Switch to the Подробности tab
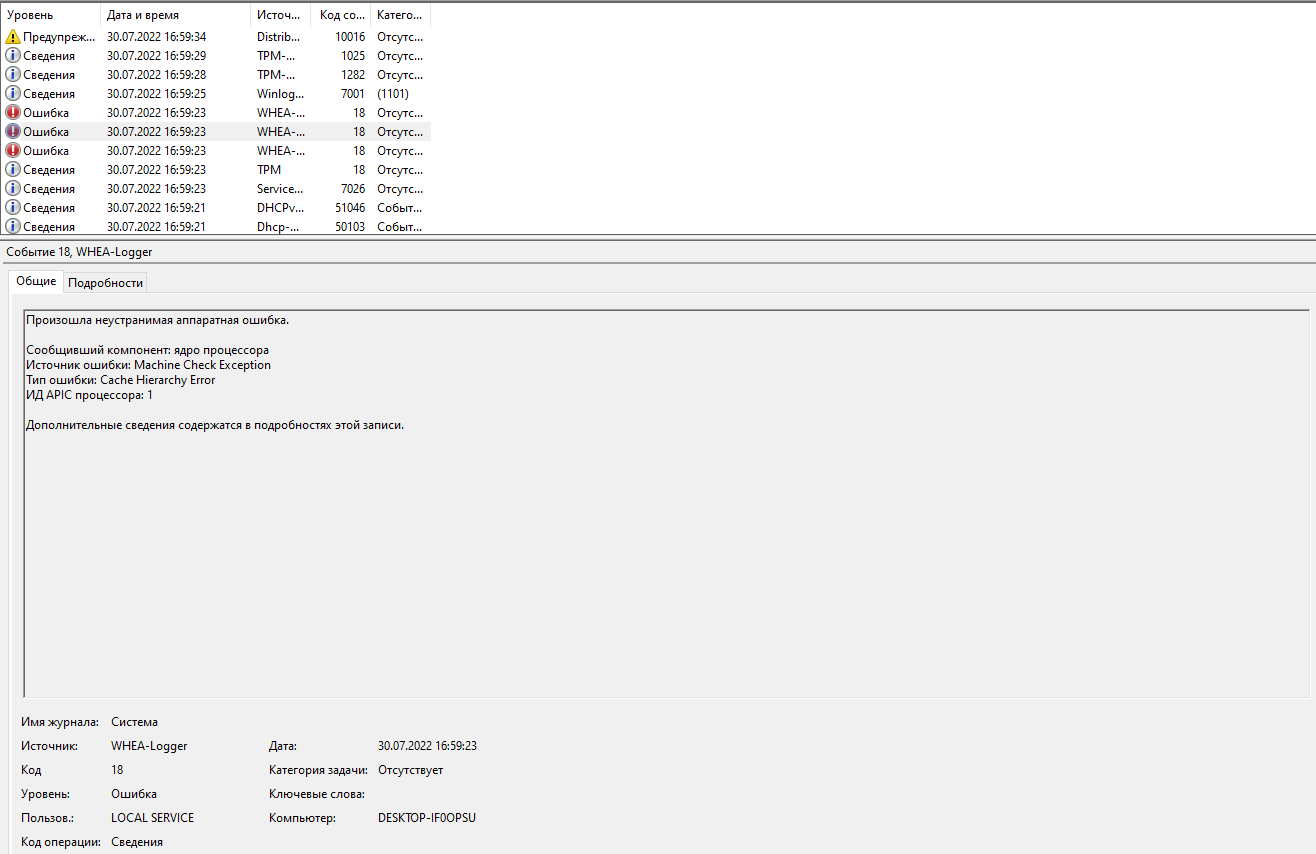This screenshot has width=1316, height=854. pos(106,283)
